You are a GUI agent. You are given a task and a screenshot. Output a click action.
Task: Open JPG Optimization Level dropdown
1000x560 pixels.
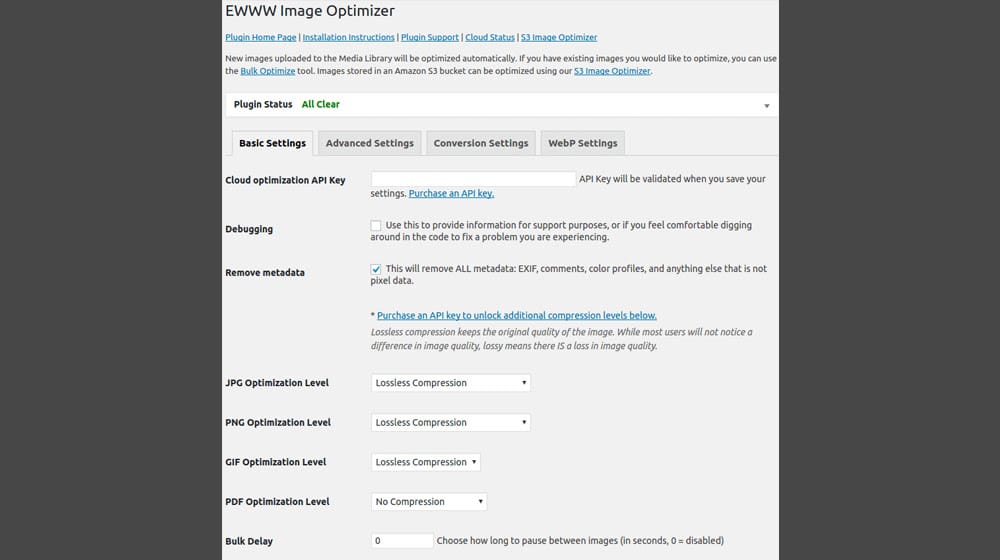[x=450, y=383]
